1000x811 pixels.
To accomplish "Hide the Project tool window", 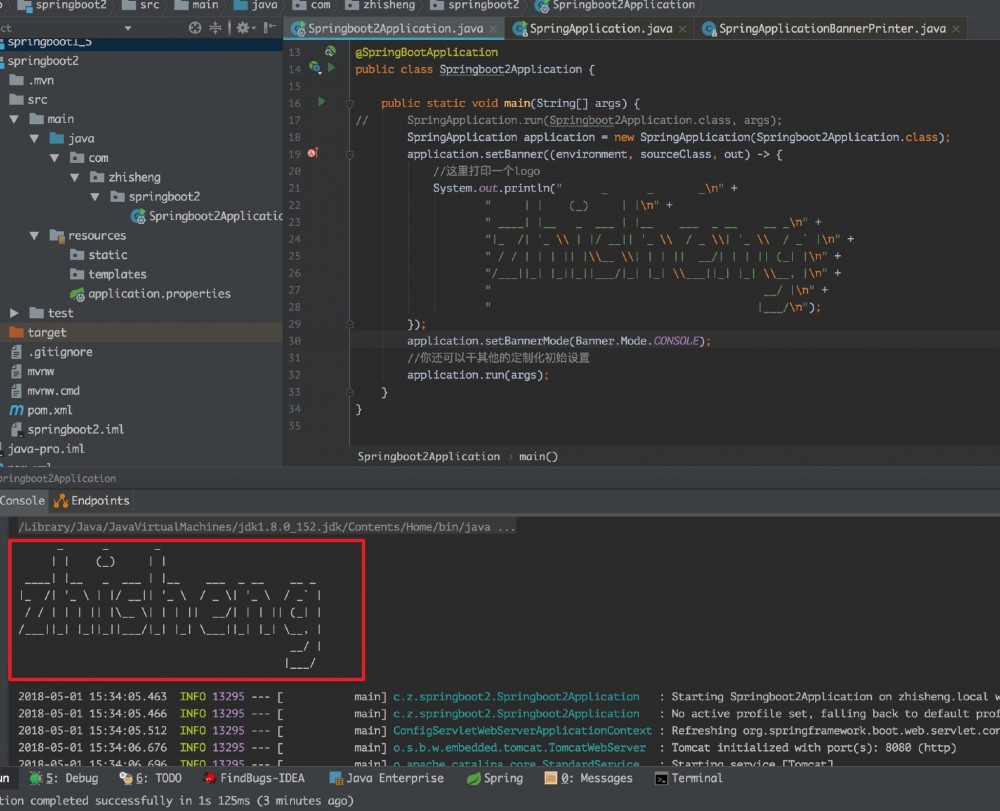I will pos(270,28).
